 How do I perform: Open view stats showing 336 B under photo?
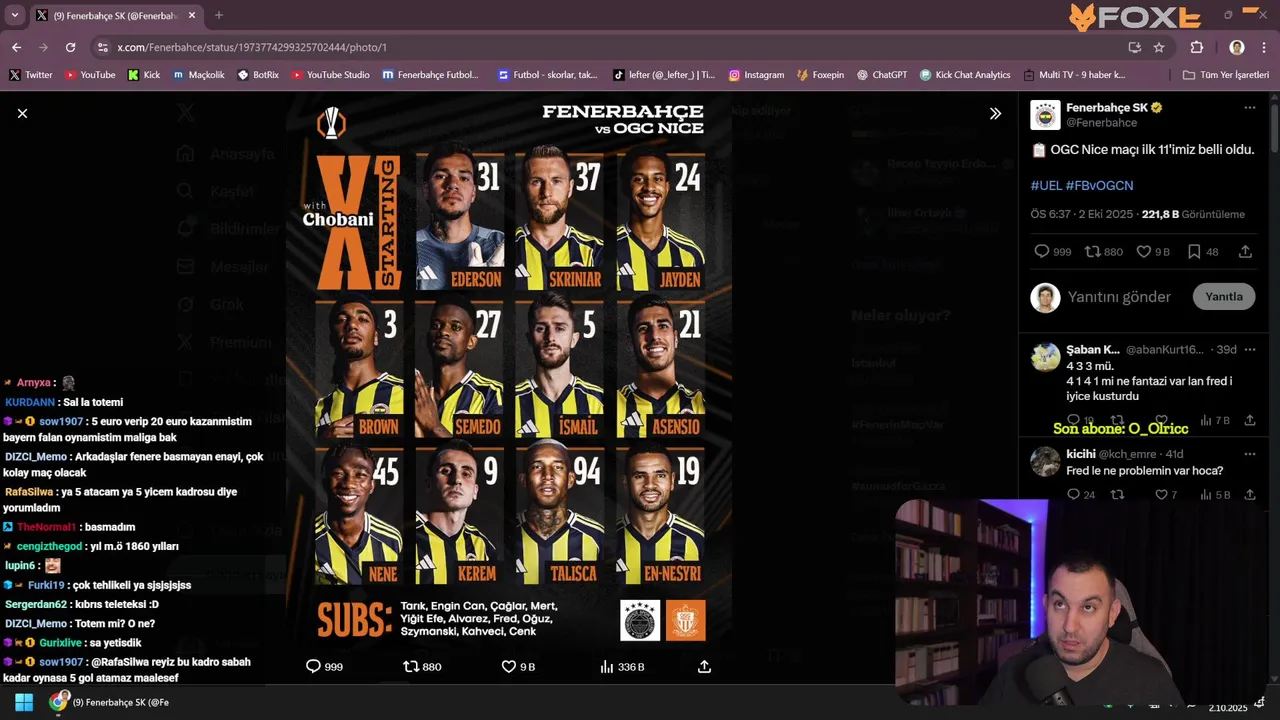tap(622, 666)
